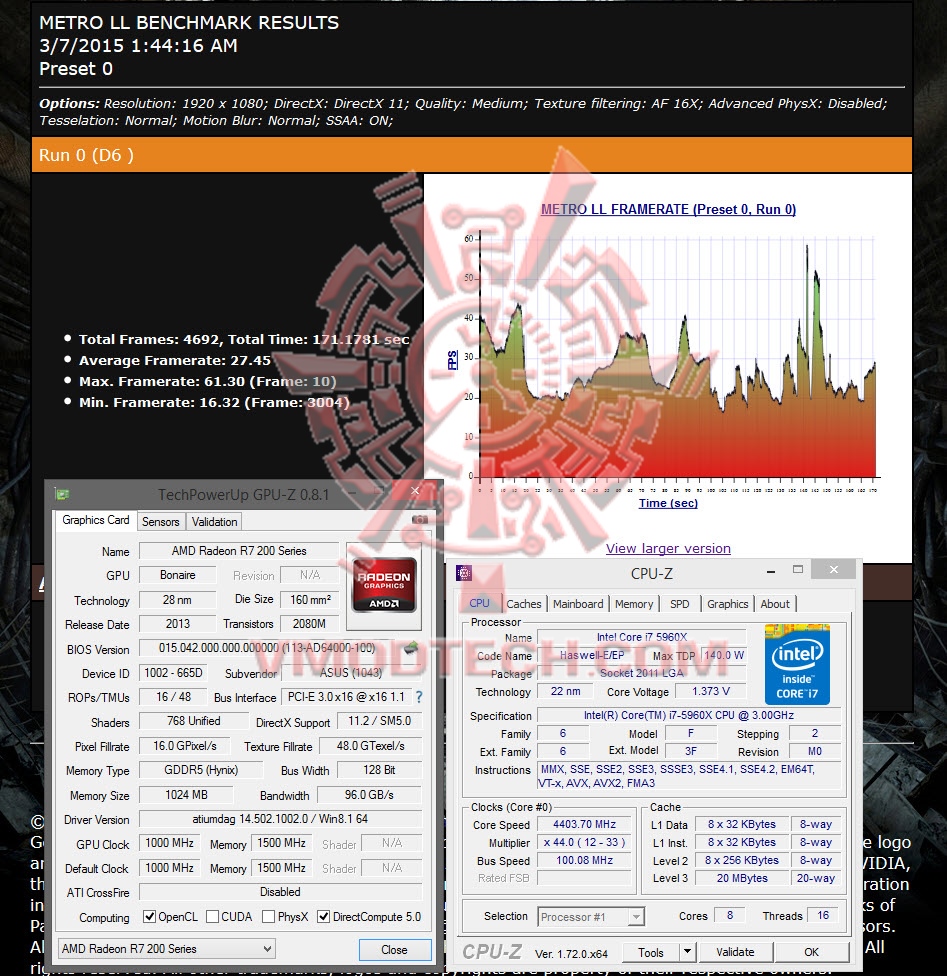The height and width of the screenshot is (976, 947).
Task: Click the View larger version link
Action: [668, 548]
